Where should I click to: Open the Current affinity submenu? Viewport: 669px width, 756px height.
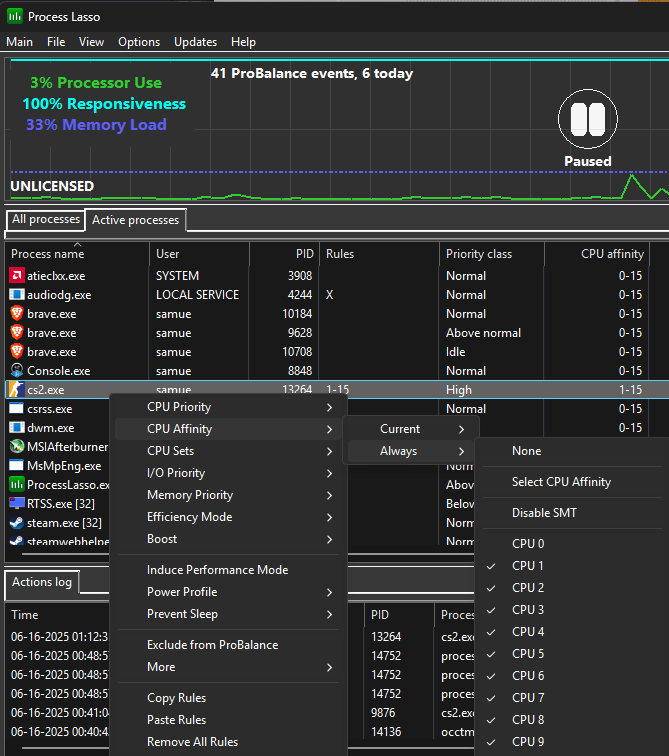tap(411, 429)
